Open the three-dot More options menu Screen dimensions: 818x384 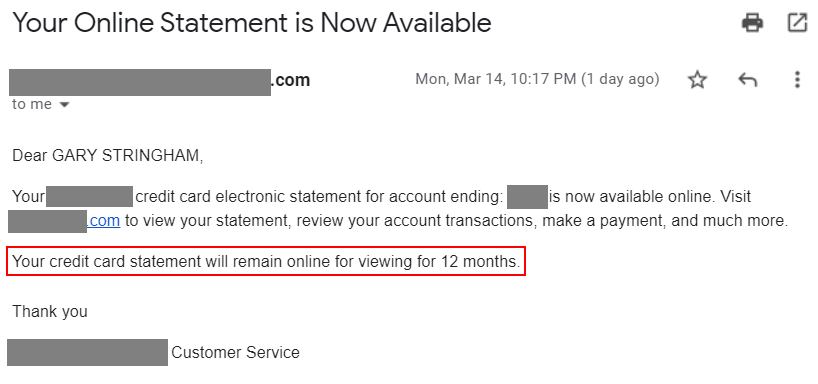[x=797, y=80]
